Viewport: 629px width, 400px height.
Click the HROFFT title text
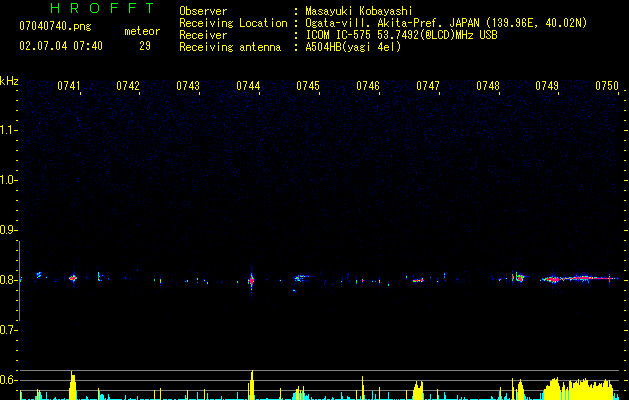coord(102,8)
